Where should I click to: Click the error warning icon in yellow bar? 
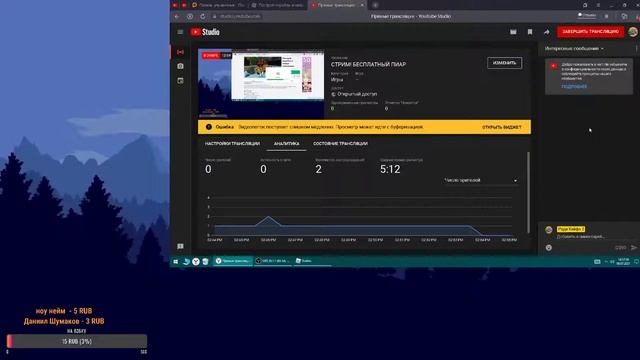tap(209, 127)
